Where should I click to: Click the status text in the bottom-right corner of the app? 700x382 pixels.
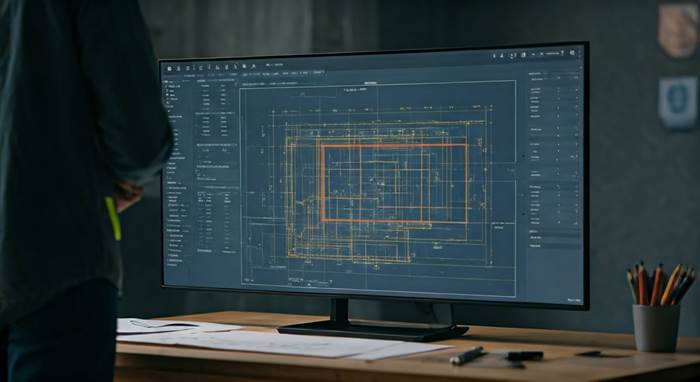575,300
